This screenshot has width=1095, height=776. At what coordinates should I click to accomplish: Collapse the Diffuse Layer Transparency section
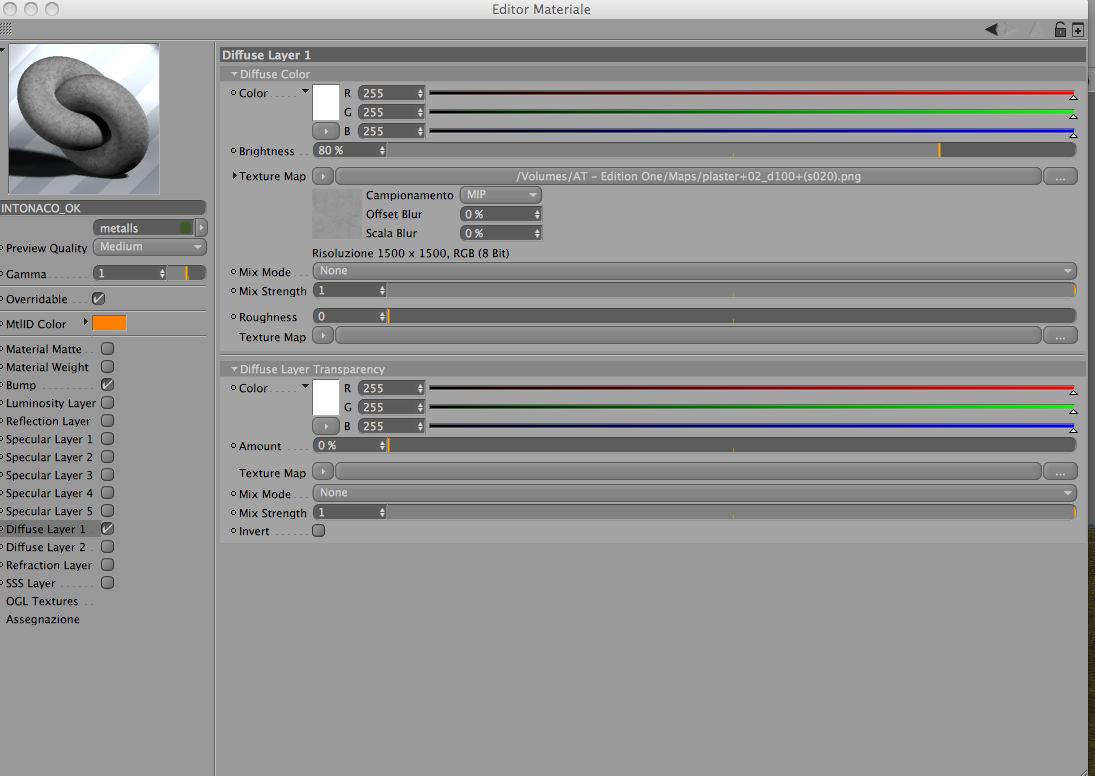[235, 369]
